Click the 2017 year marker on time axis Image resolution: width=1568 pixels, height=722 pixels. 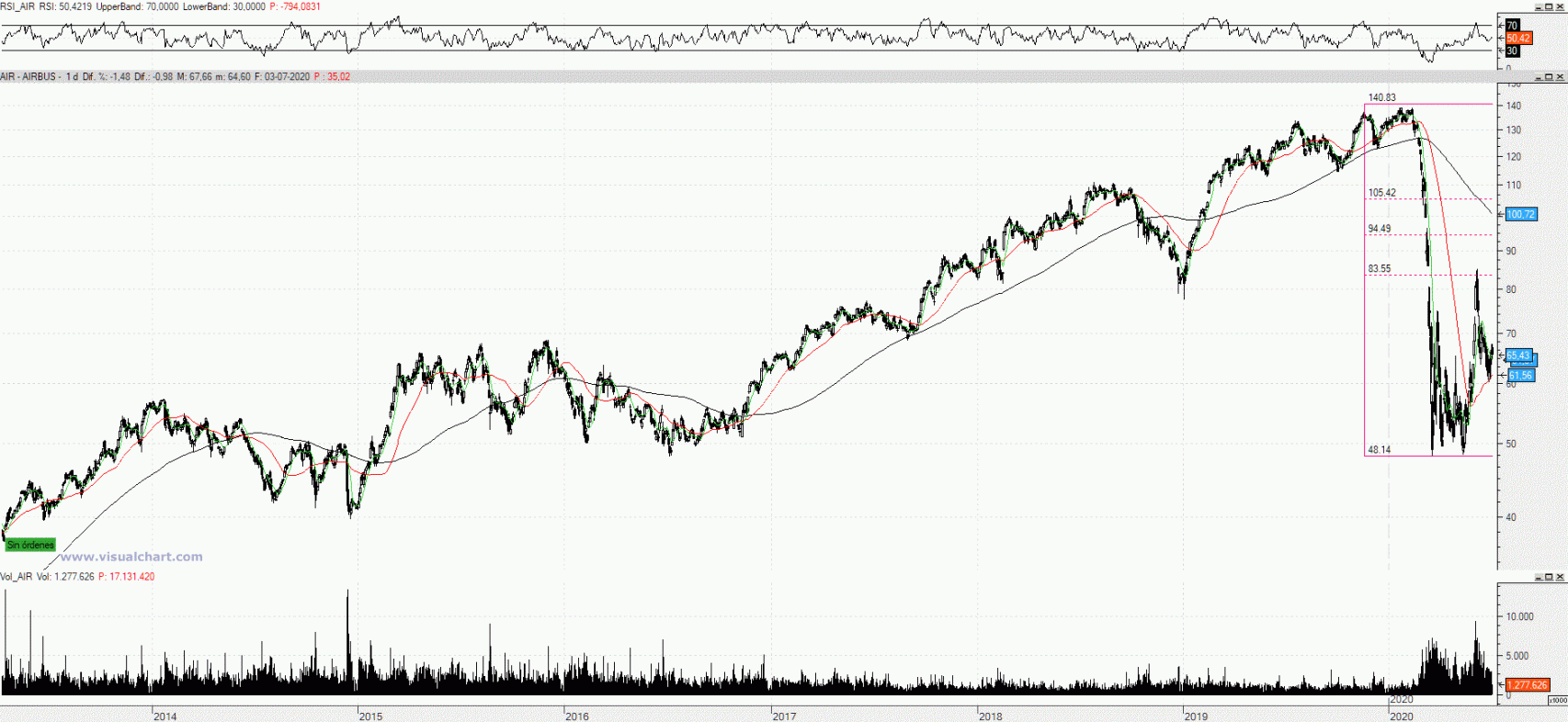click(784, 716)
